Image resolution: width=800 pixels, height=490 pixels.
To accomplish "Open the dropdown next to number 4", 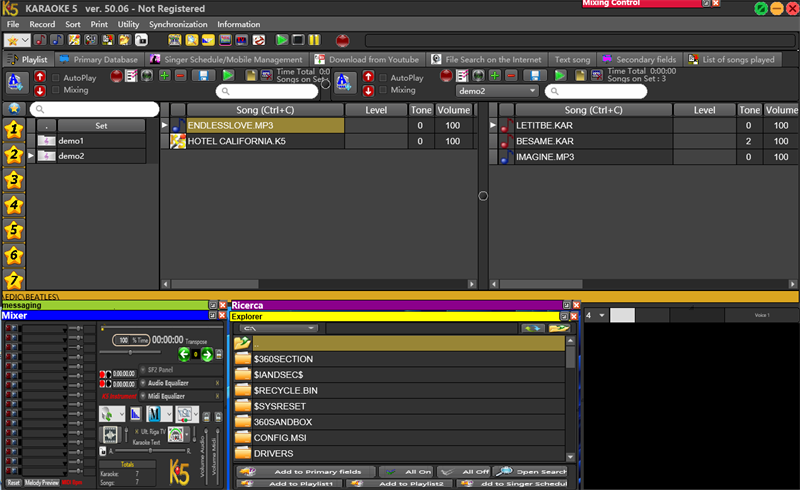I will pos(602,315).
